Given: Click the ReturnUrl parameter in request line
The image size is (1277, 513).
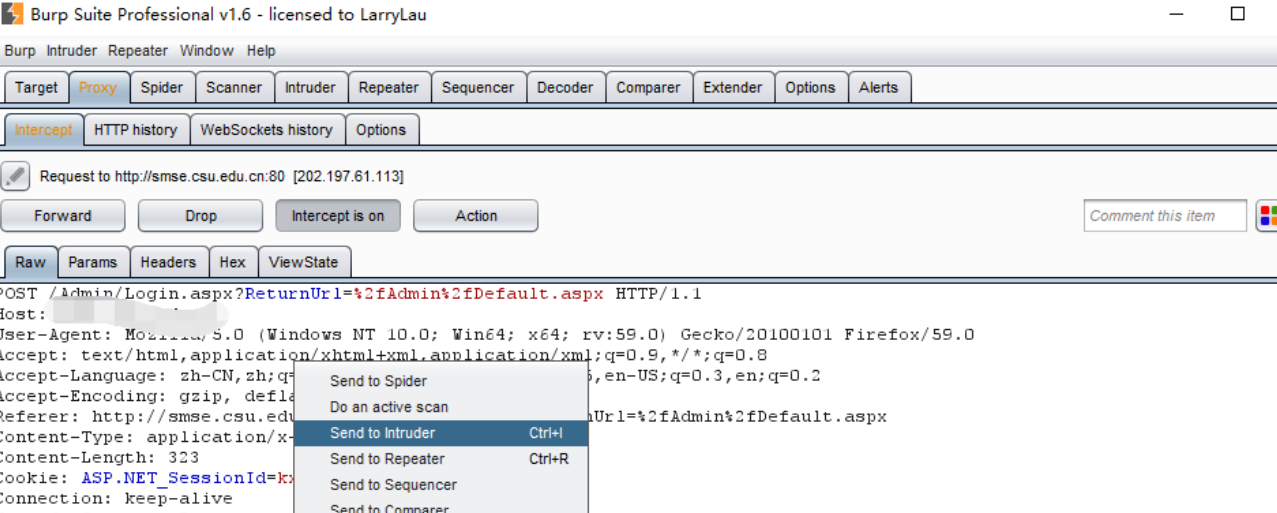Looking at the screenshot, I should coord(294,294).
